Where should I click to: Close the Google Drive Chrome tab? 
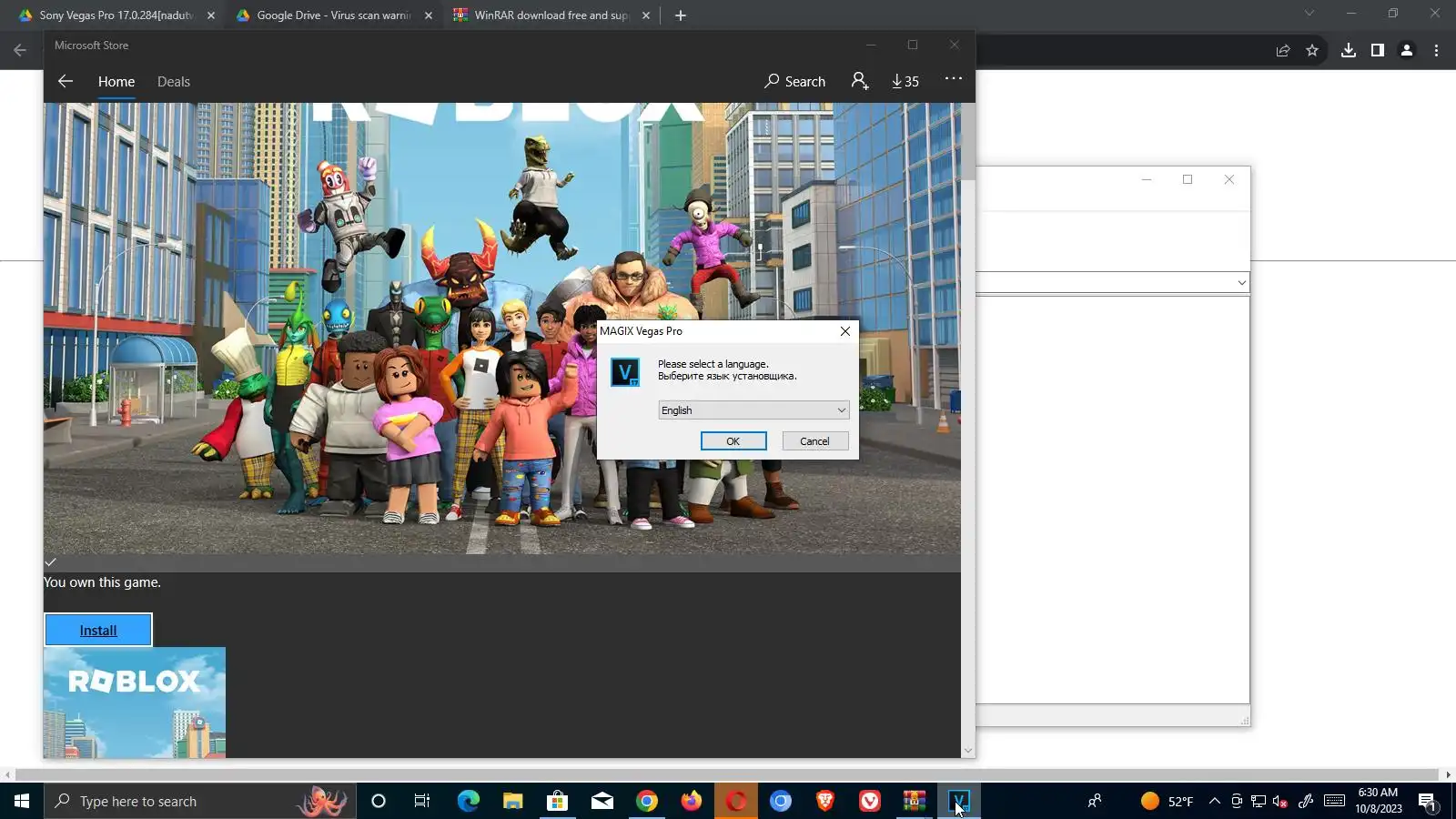coord(429,15)
